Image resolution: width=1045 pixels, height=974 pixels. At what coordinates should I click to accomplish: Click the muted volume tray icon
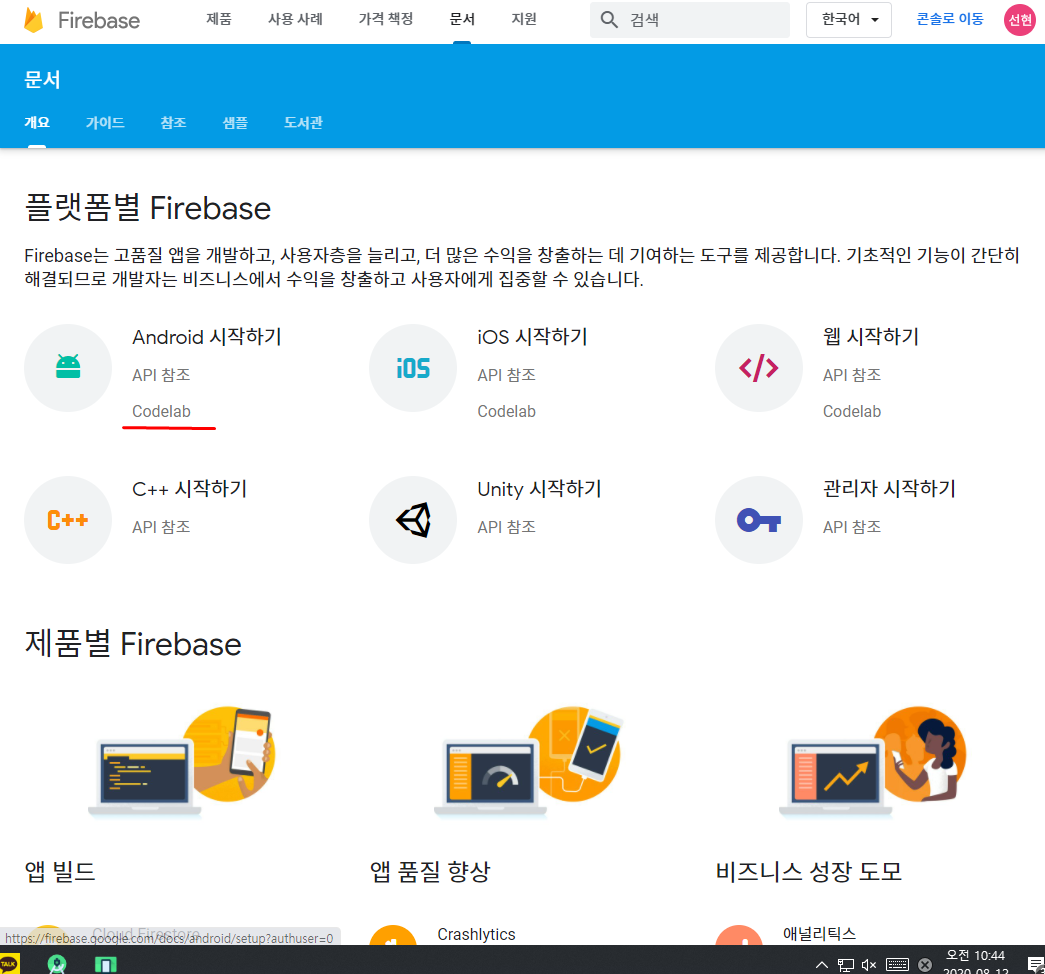click(869, 965)
